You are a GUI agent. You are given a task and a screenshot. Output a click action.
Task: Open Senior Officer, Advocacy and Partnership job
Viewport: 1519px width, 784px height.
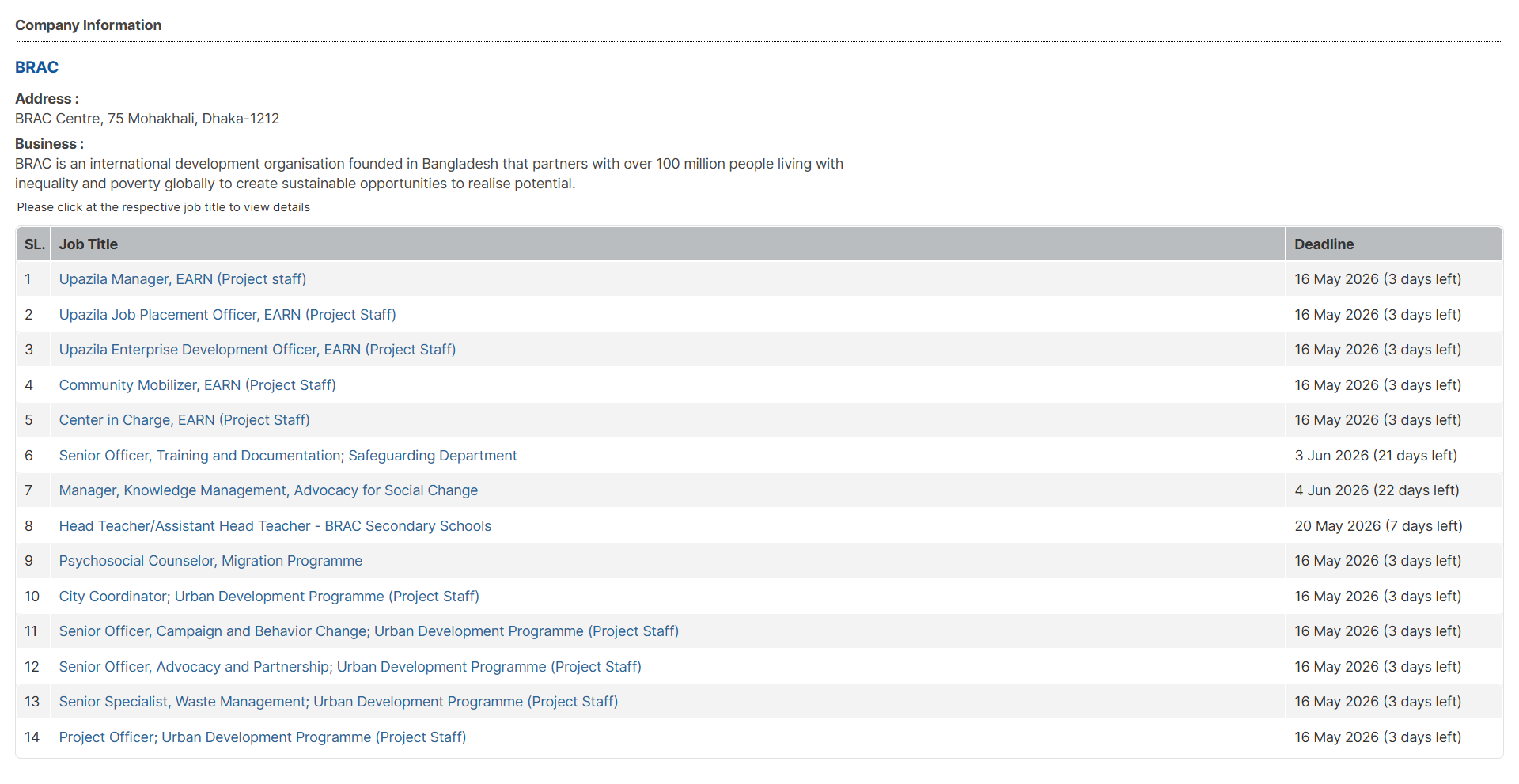350,667
